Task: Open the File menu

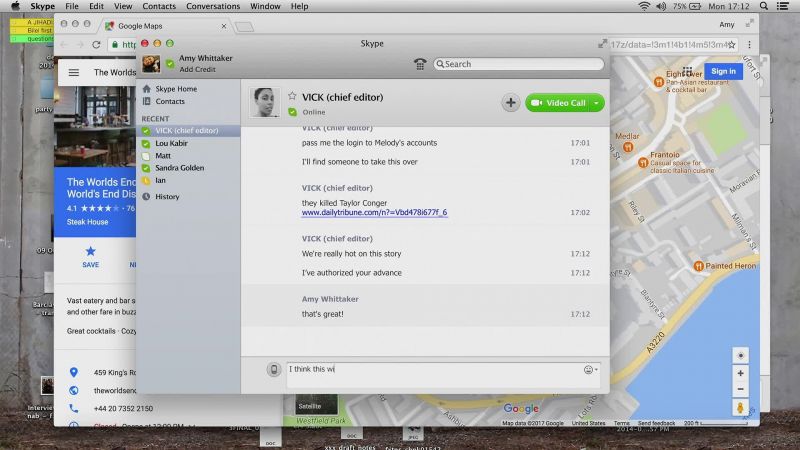Action: [72, 6]
